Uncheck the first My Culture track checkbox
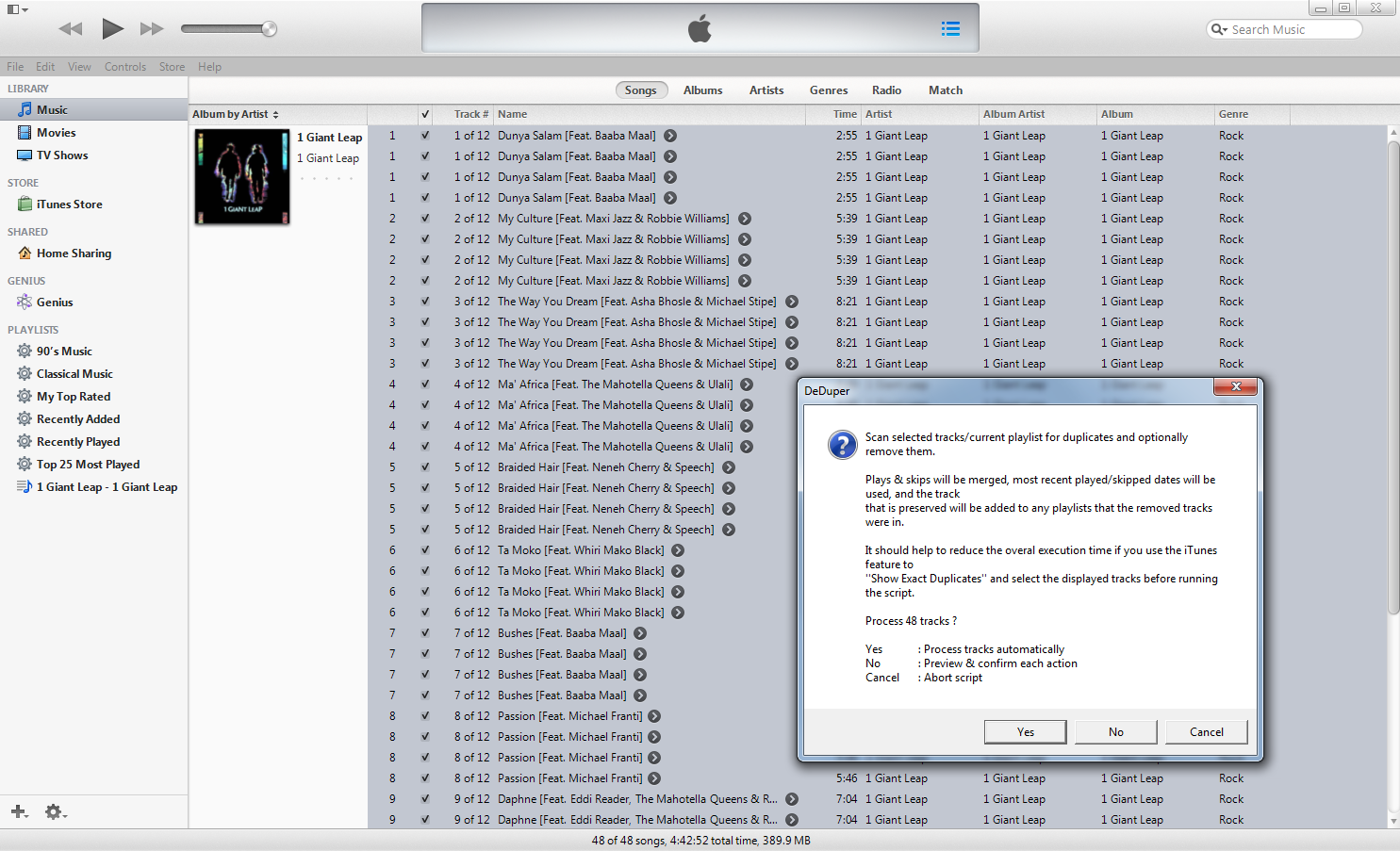 pyautogui.click(x=425, y=219)
